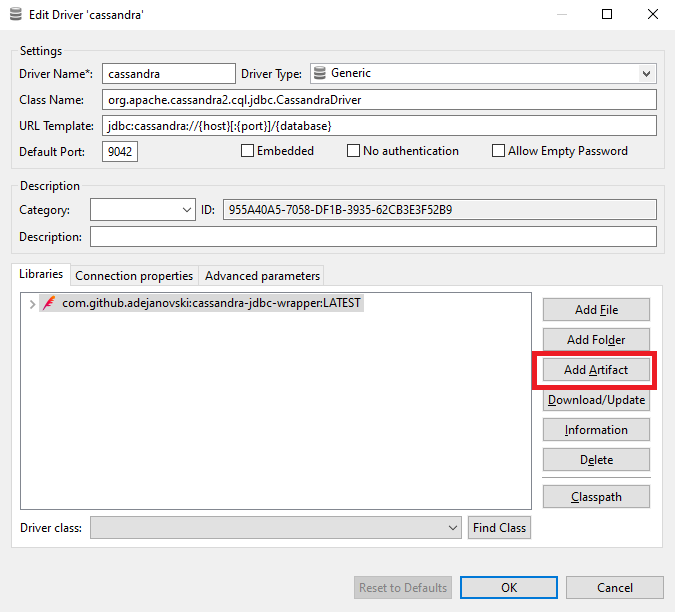Open the Classpath dialog

(596, 497)
